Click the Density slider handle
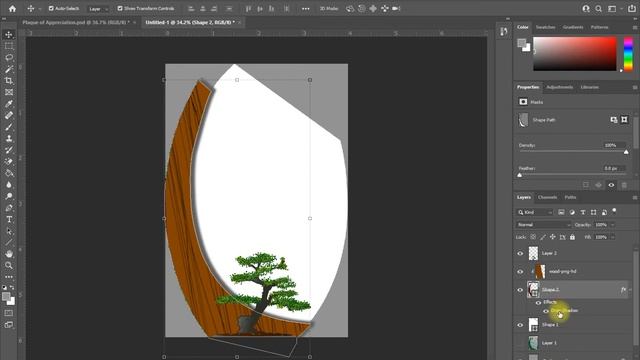Screen dimensions: 640x360 626,152
